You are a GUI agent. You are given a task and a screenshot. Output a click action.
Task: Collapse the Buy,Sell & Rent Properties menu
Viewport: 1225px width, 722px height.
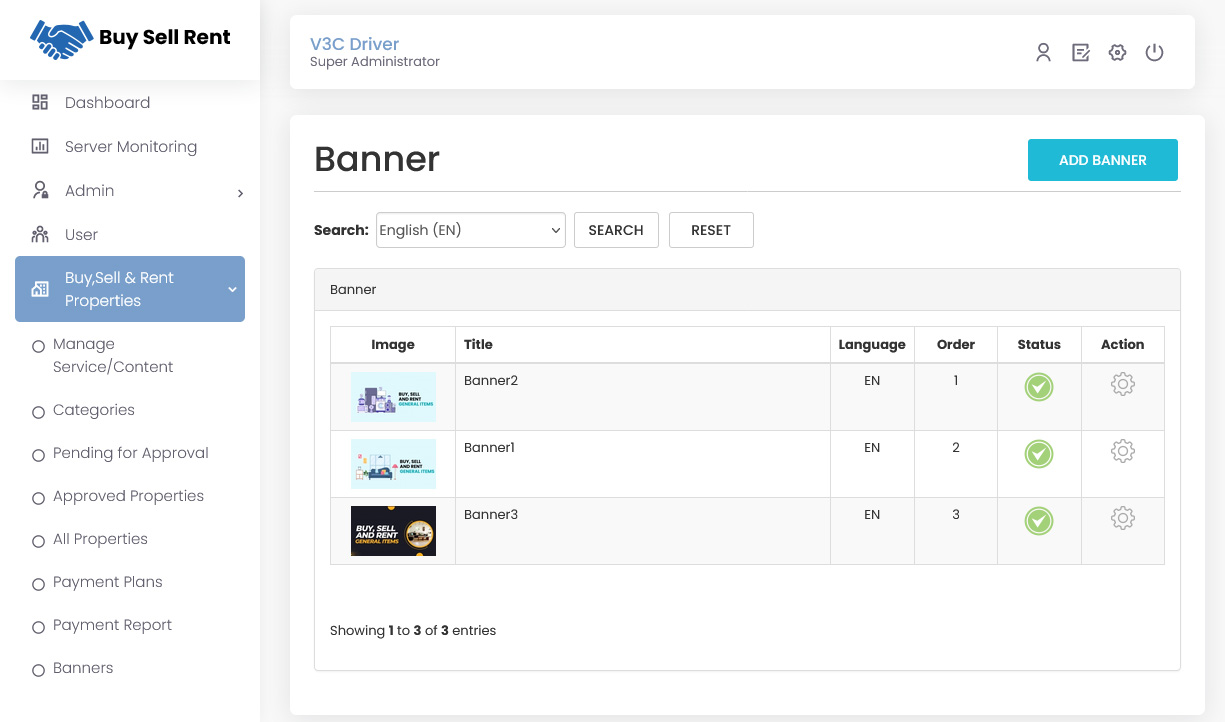click(130, 289)
